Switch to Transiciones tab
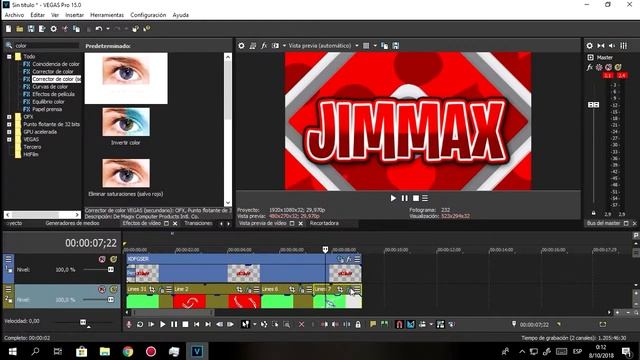Screen dimensions: 640x360 coord(198,223)
